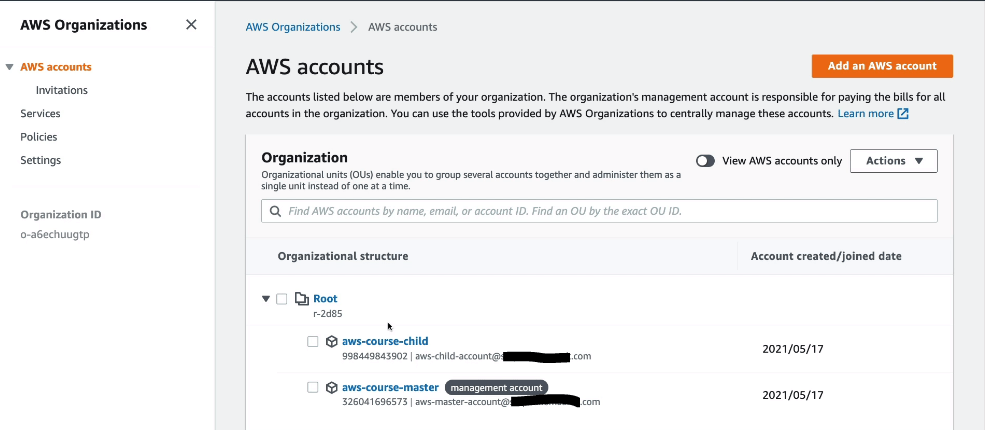This screenshot has width=985, height=430.
Task: Collapse the Root tree node arrow
Action: pos(266,299)
